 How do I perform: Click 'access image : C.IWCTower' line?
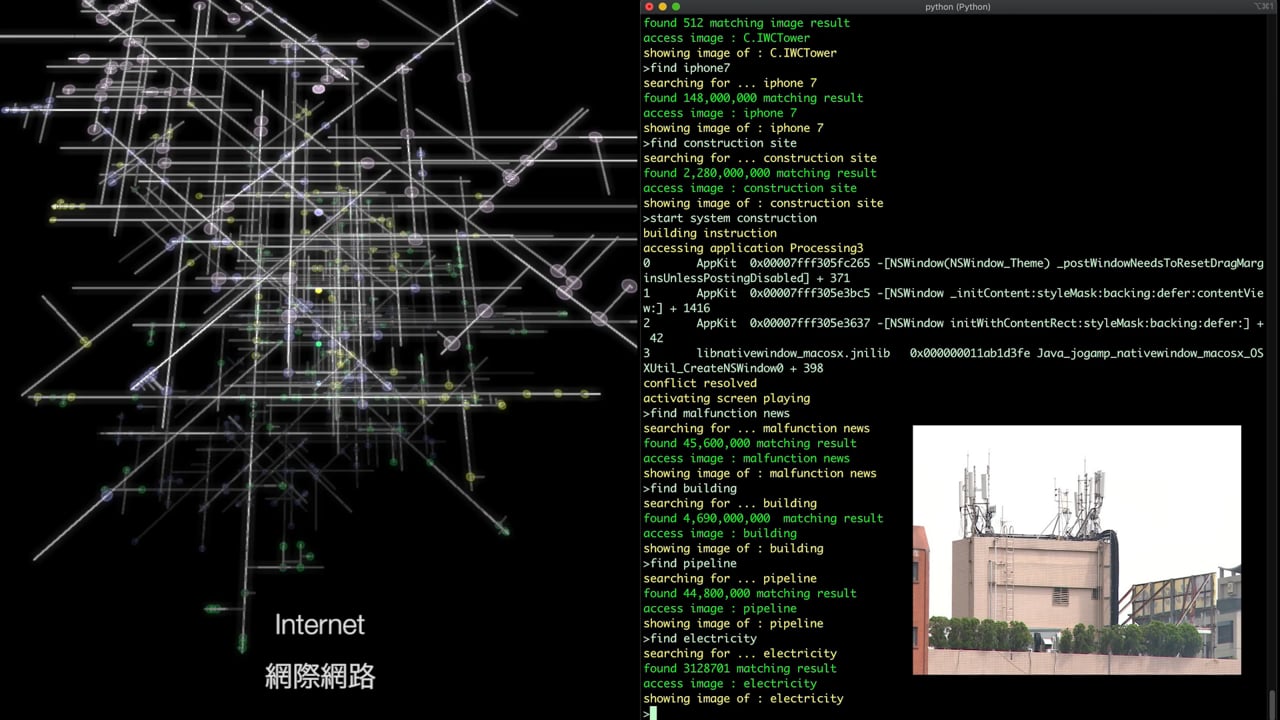pyautogui.click(x=726, y=38)
